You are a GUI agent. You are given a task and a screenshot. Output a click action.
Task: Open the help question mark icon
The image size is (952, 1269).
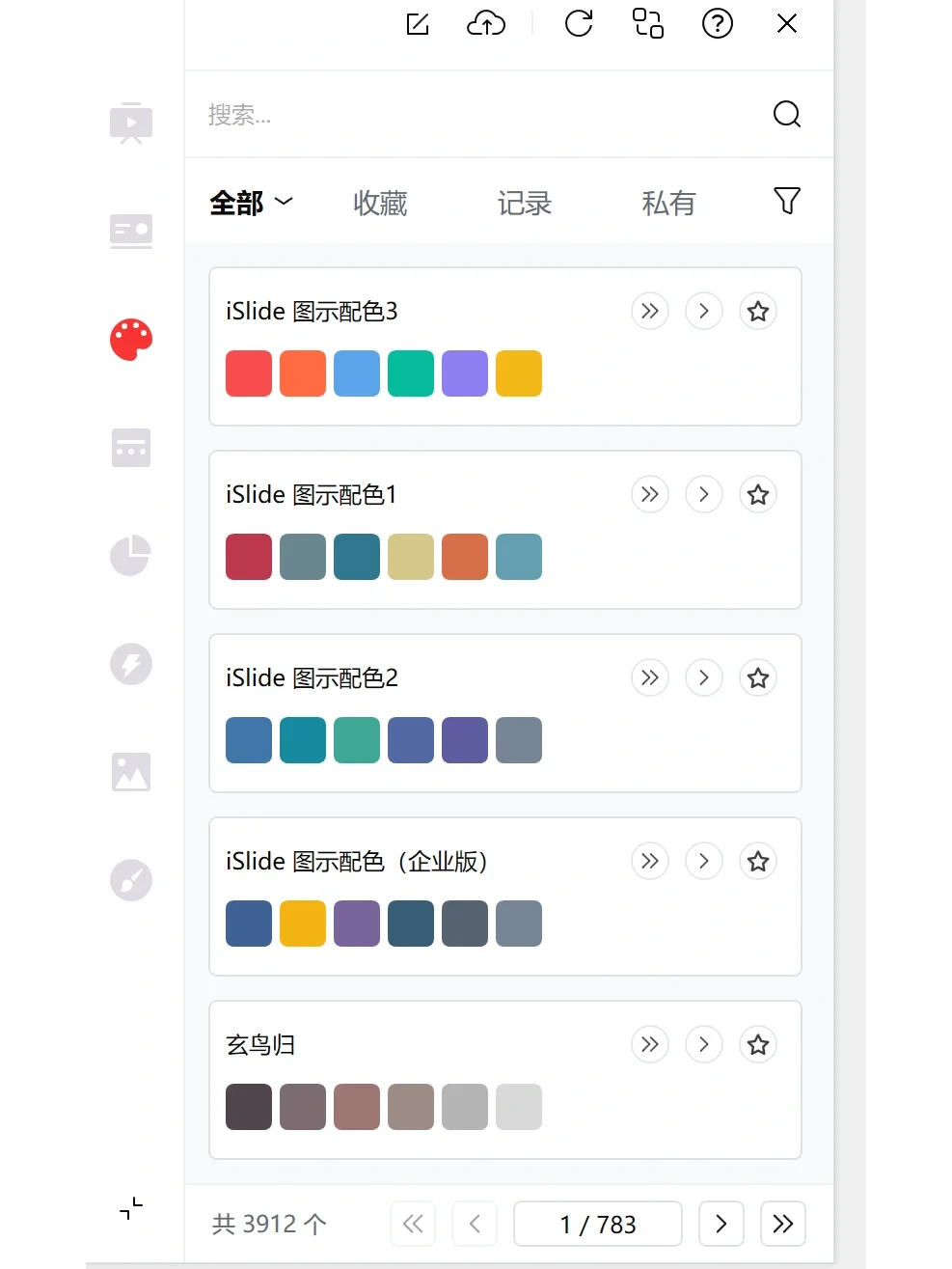tap(718, 24)
